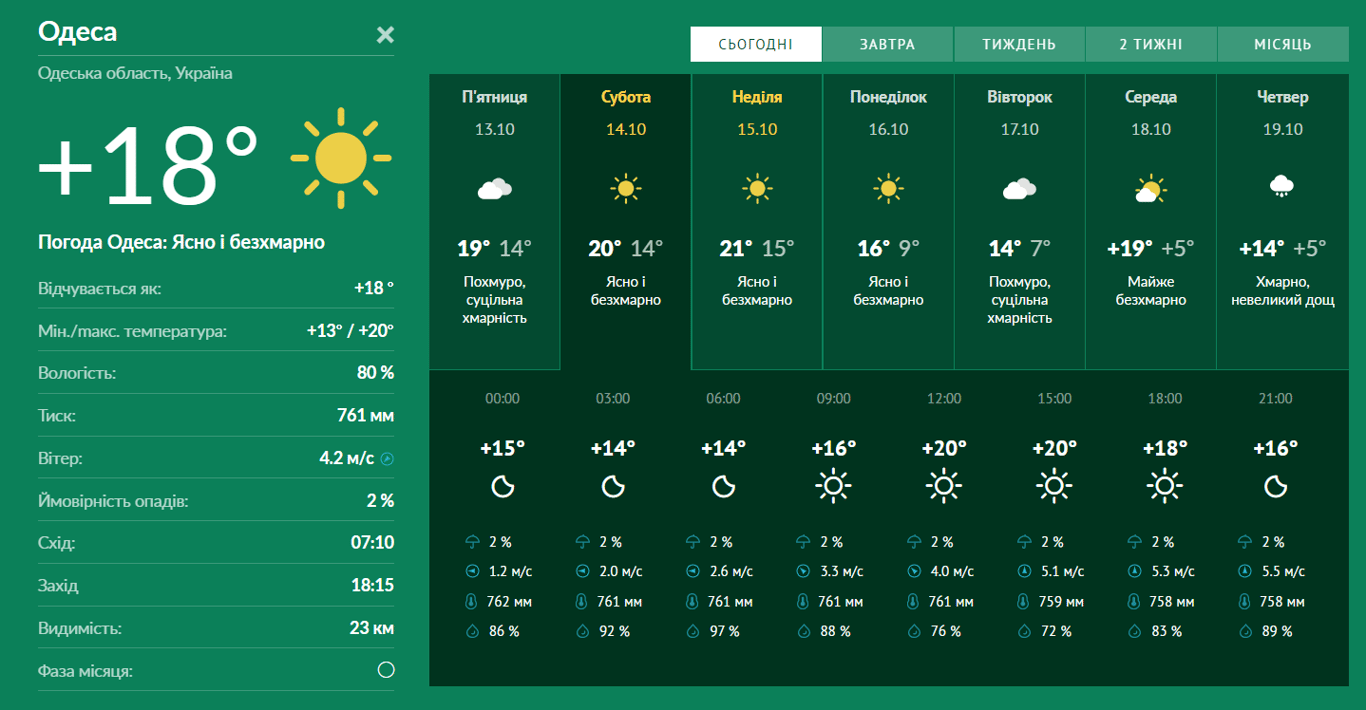1366x710 pixels.
Task: Click the umbrella precipitation icon under 09:00
Action: tap(804, 542)
